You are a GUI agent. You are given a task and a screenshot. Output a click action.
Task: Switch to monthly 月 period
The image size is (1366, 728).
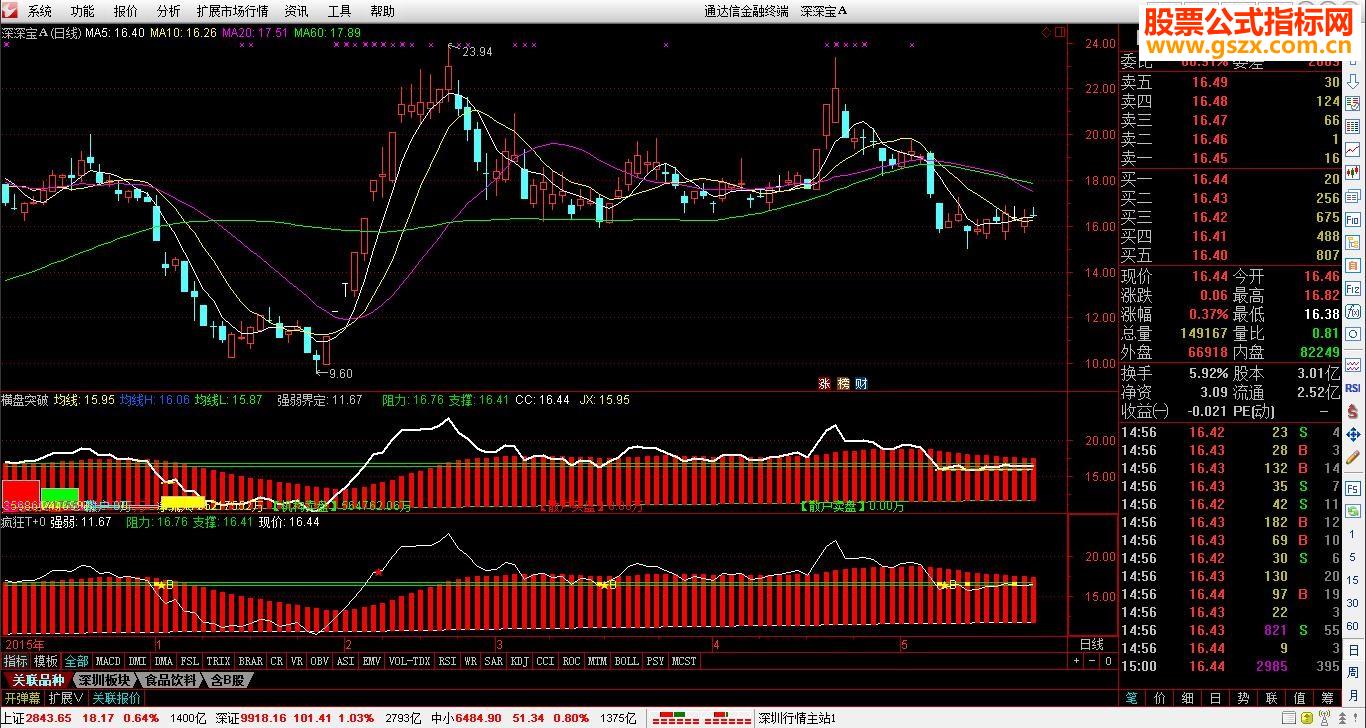(1352, 695)
